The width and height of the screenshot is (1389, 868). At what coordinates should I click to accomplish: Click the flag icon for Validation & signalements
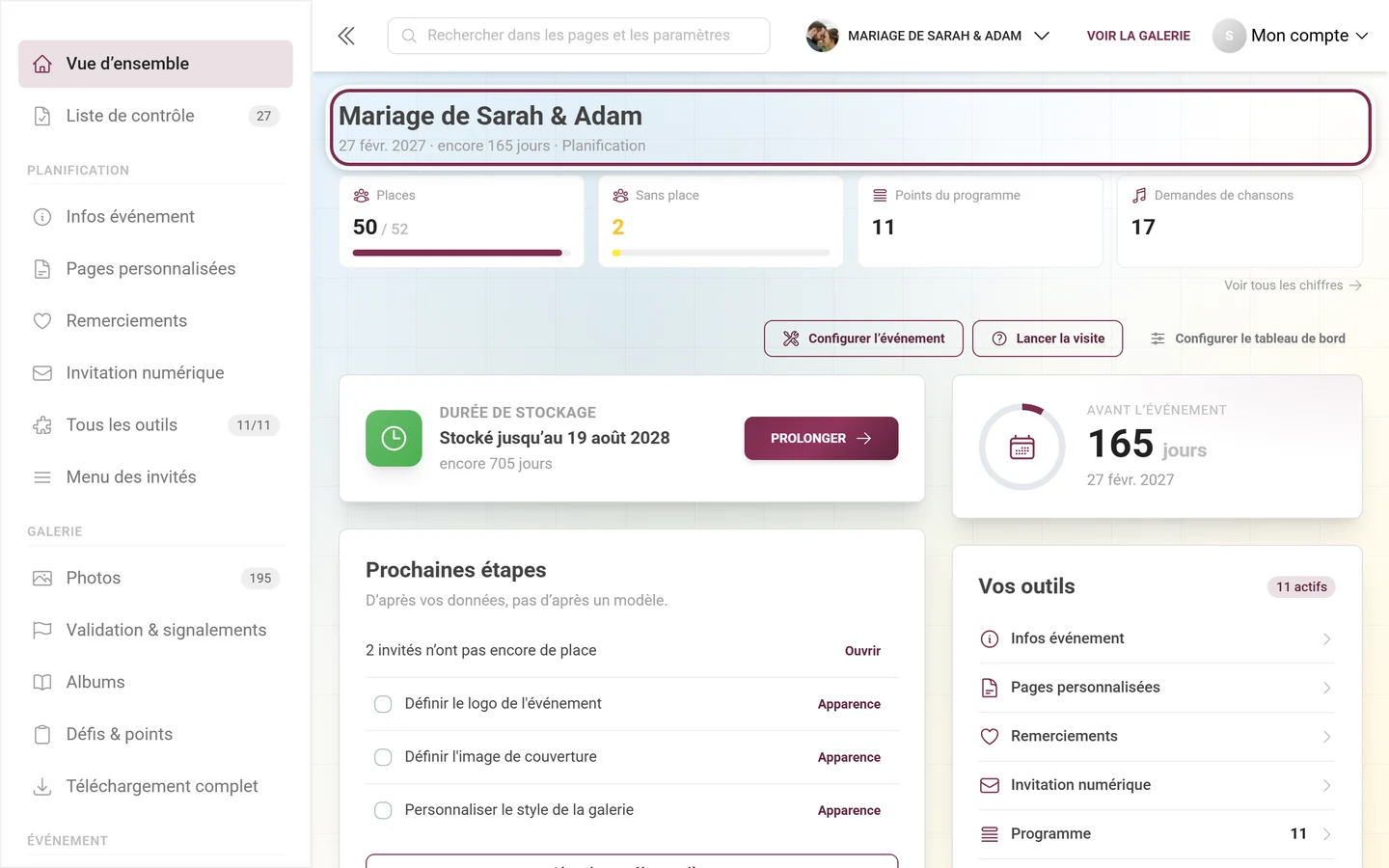pyautogui.click(x=42, y=630)
